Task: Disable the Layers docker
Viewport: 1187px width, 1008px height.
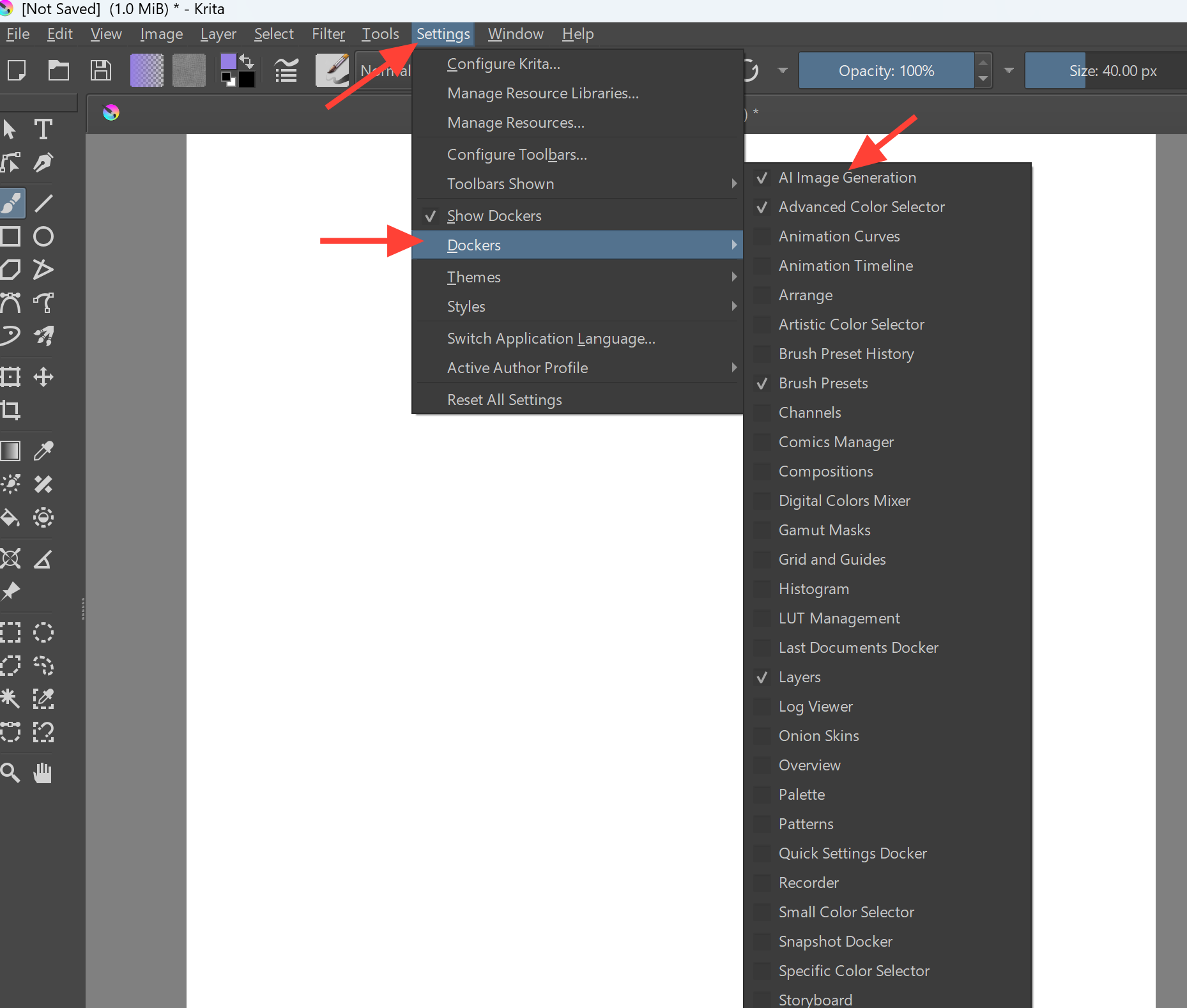Action: [799, 677]
